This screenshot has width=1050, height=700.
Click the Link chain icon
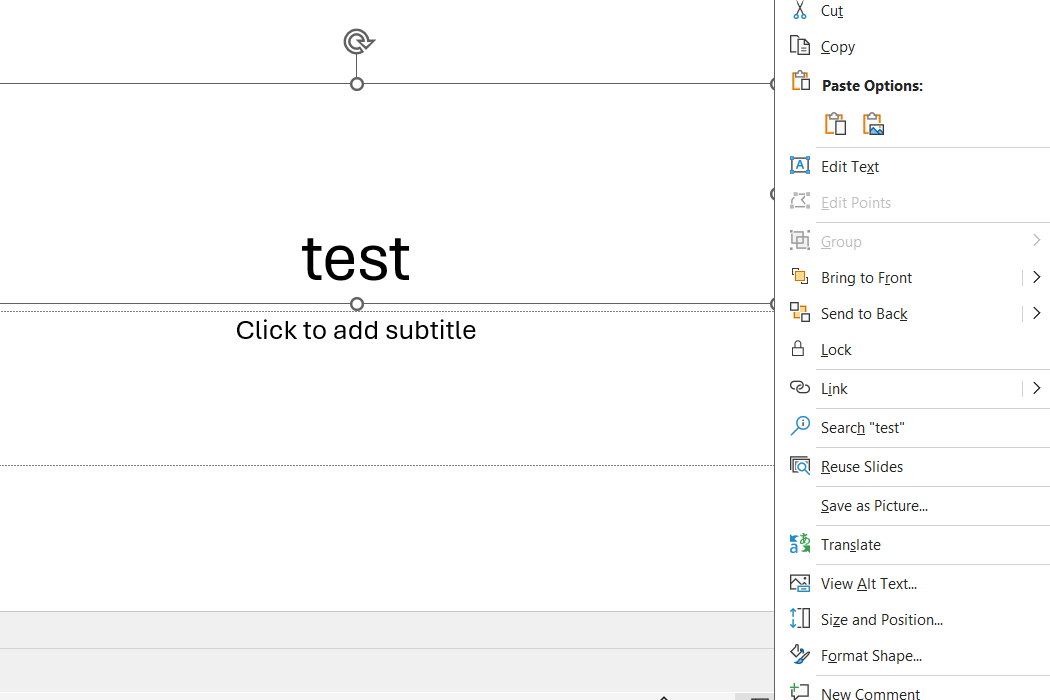[800, 387]
